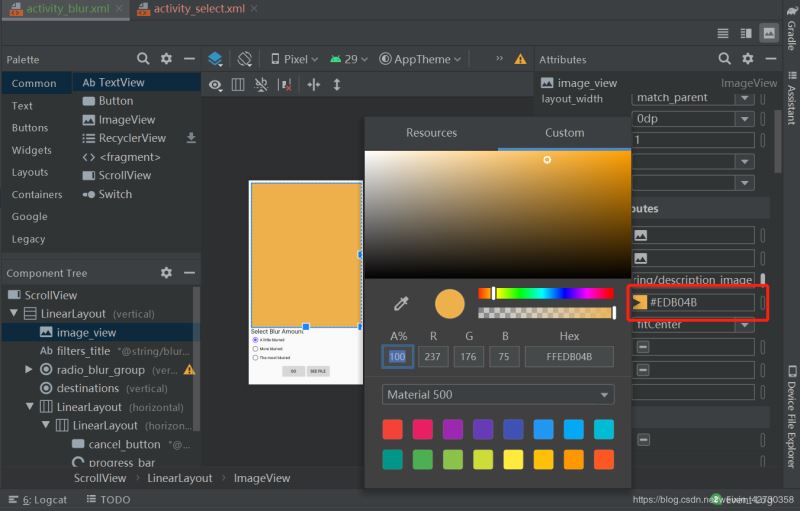Select the Buttons palette category

[30, 128]
